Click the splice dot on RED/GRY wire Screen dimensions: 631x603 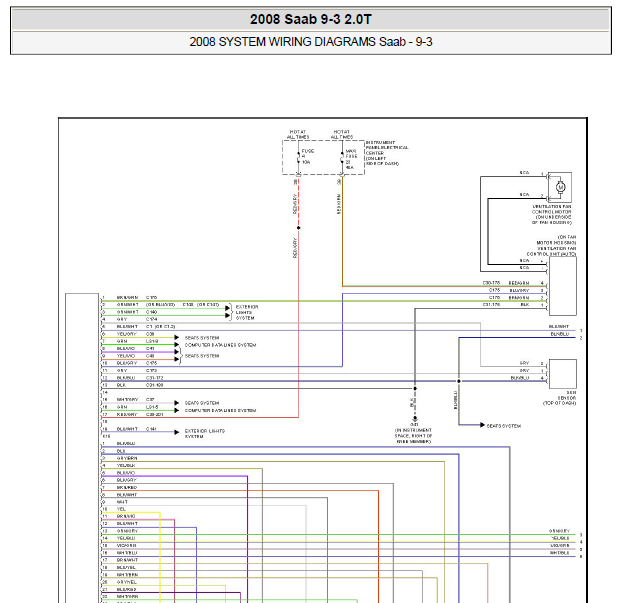(299, 228)
